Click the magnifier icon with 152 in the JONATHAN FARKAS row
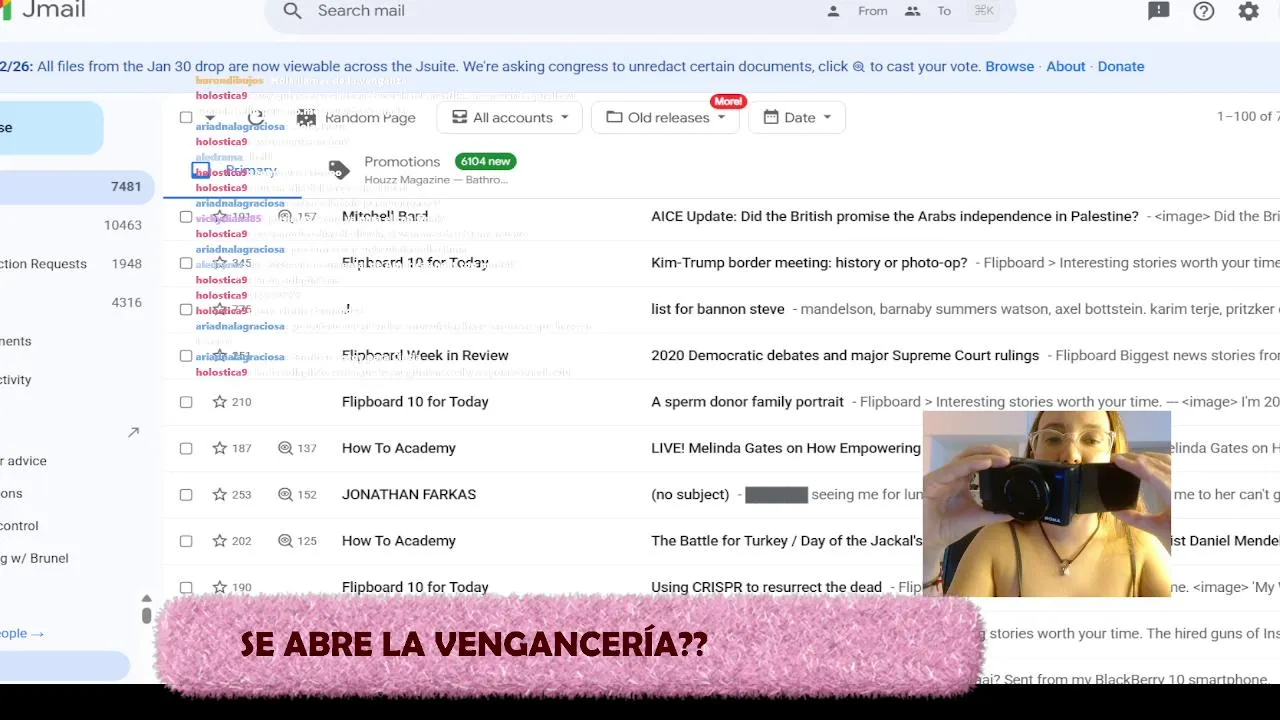This screenshot has height=720, width=1280. [285, 494]
